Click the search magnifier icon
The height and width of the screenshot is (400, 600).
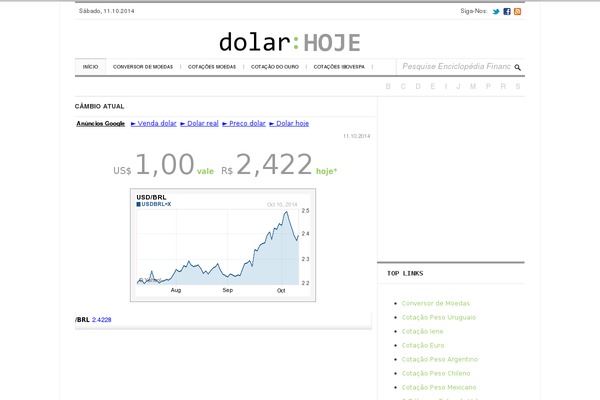click(518, 68)
